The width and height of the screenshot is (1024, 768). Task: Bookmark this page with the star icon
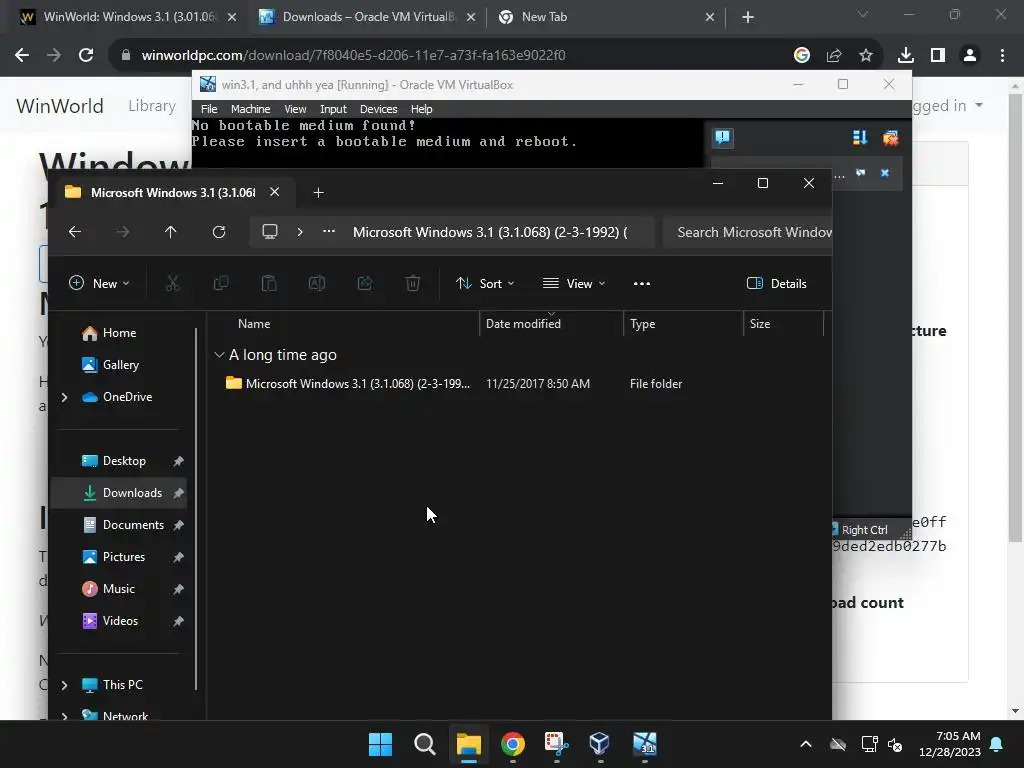tap(865, 55)
